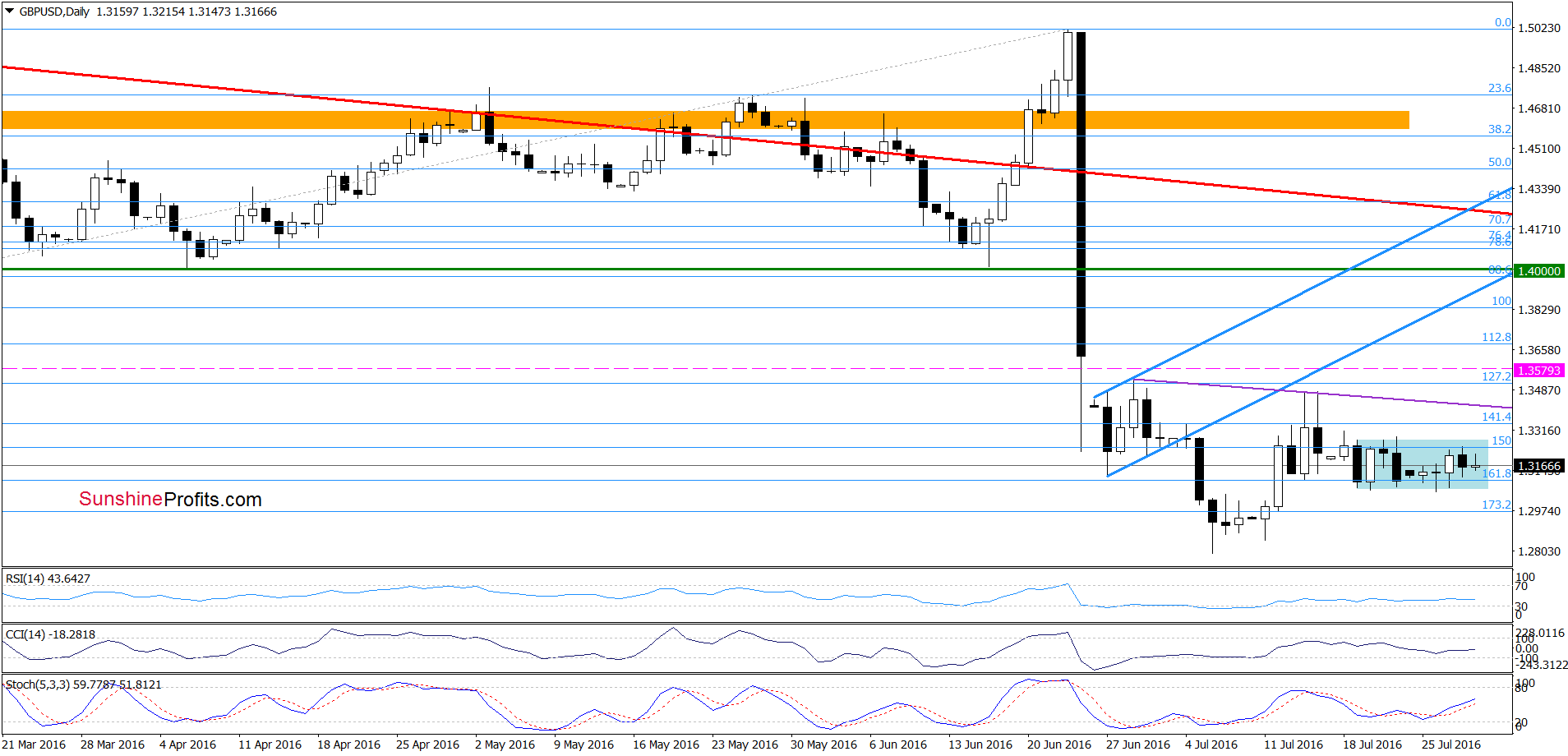Click the 1.41710 price axis label

(1538, 229)
